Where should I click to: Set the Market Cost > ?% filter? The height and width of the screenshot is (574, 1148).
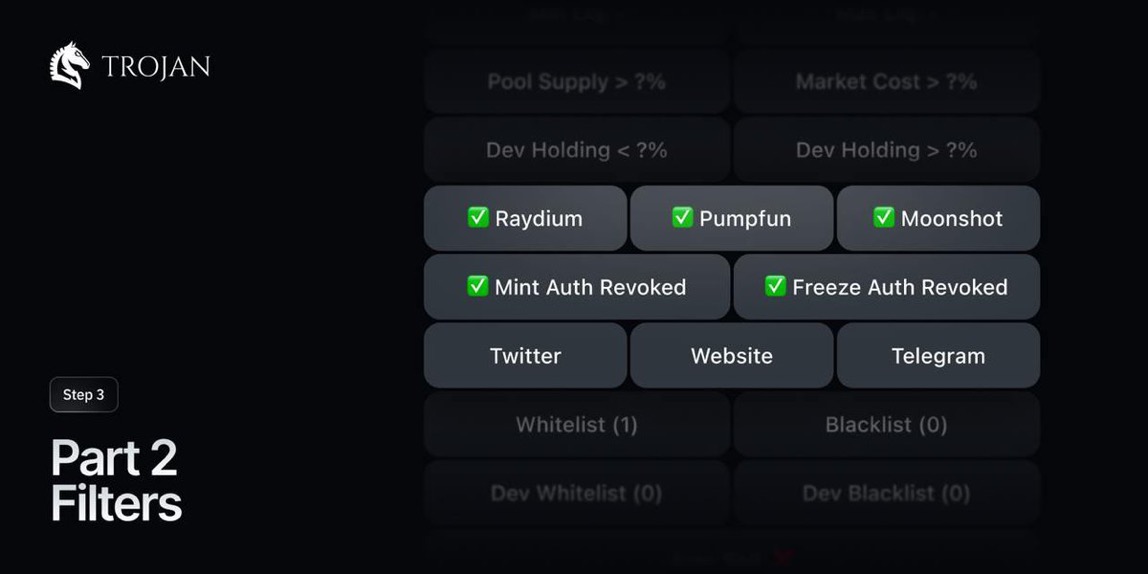click(887, 82)
